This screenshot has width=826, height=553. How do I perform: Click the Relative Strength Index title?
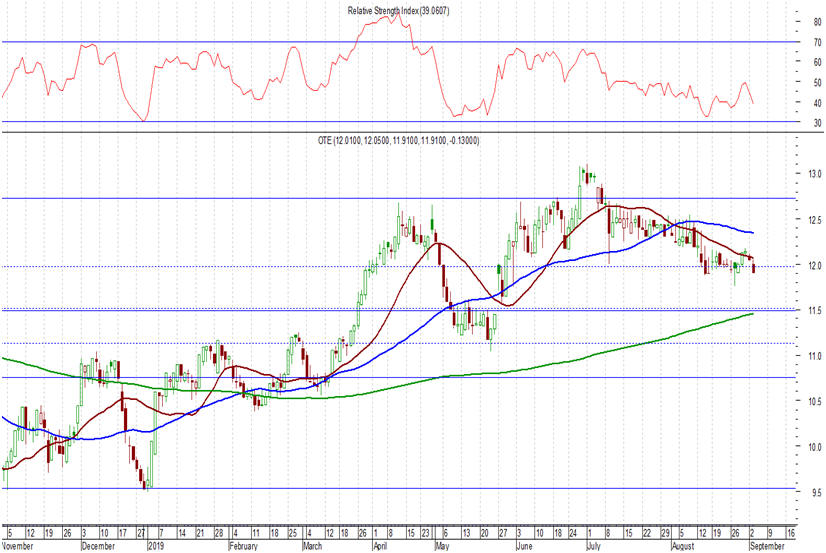pyautogui.click(x=398, y=11)
